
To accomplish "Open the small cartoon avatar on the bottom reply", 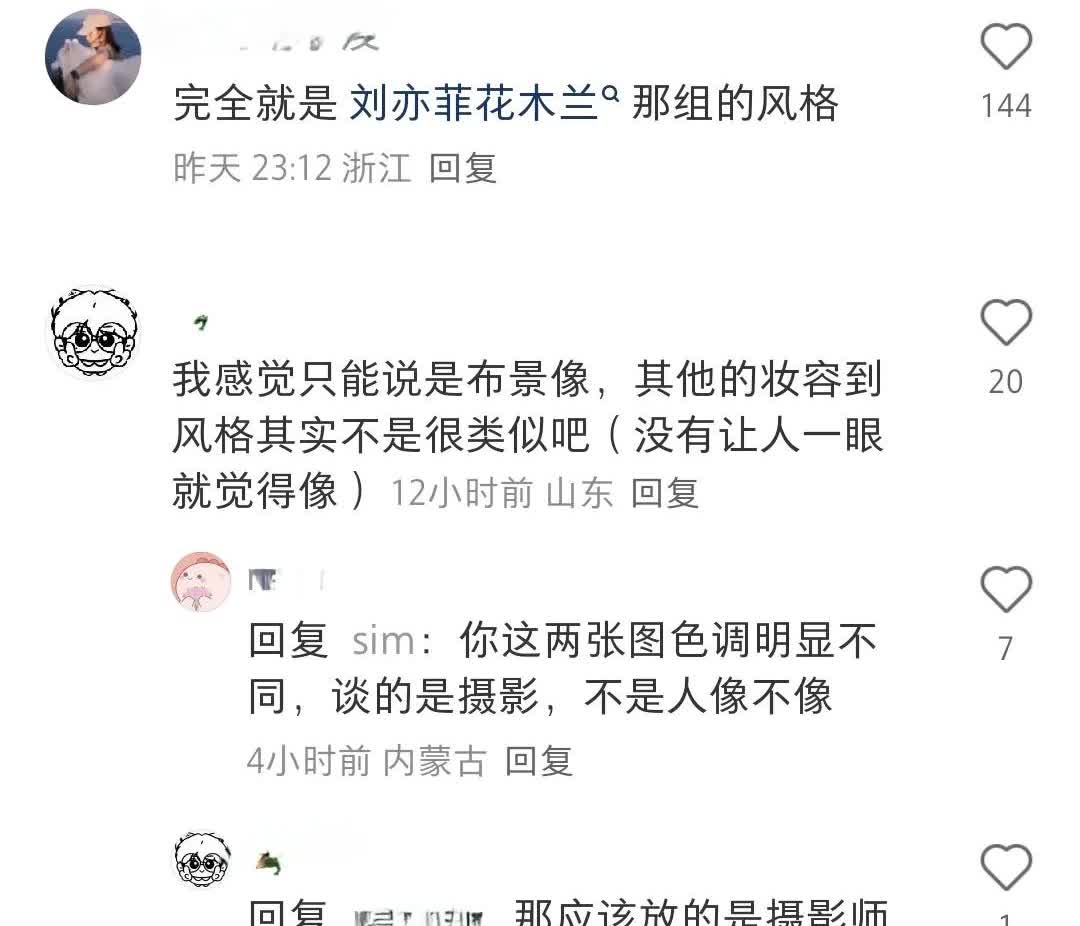I will click(202, 859).
